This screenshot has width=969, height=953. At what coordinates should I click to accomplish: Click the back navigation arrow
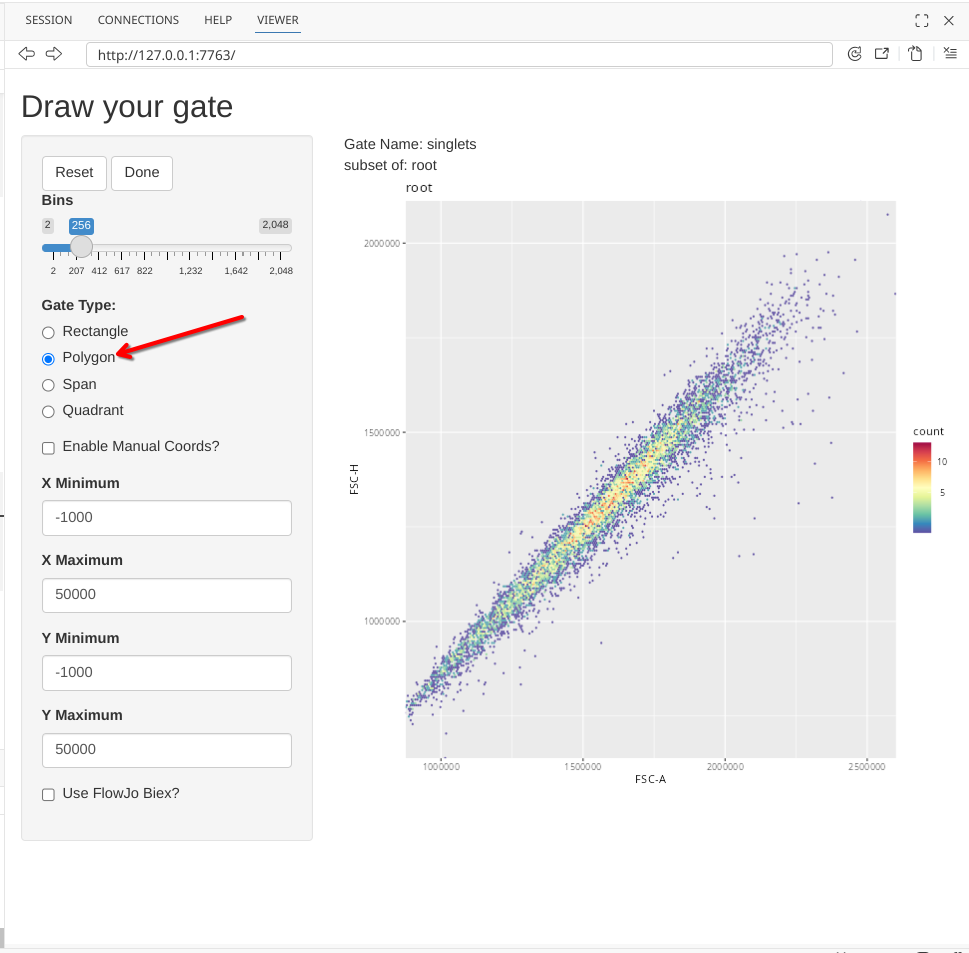(x=27, y=54)
